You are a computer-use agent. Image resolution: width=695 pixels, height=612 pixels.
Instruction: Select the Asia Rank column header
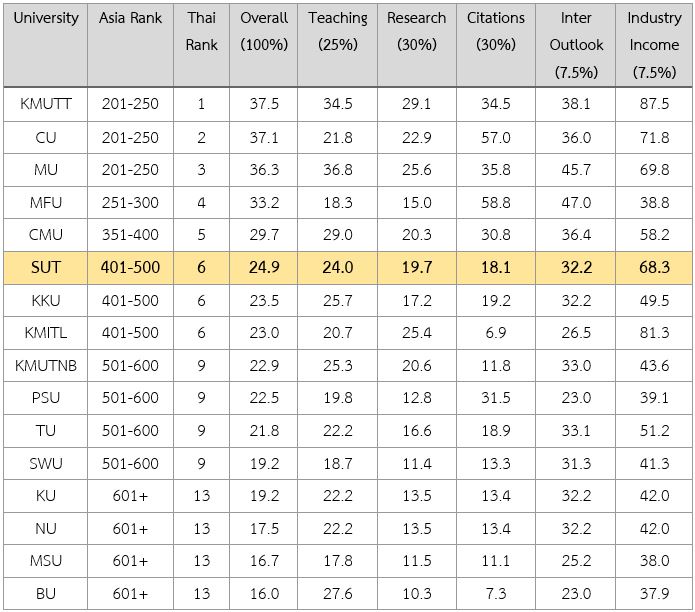130,45
